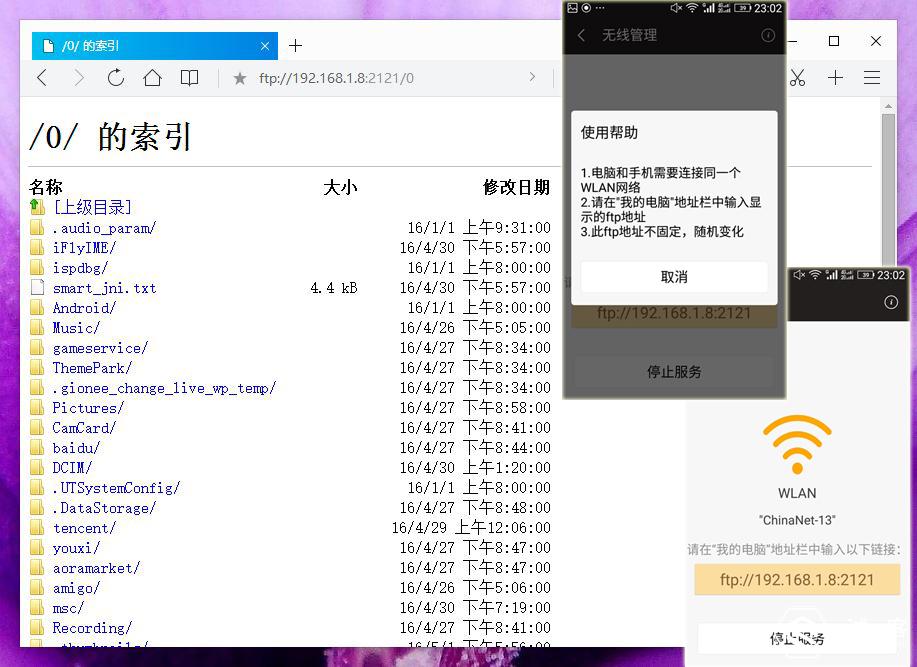Viewport: 917px width, 667px height.
Task: Open the reading list book icon
Action: coord(189,78)
